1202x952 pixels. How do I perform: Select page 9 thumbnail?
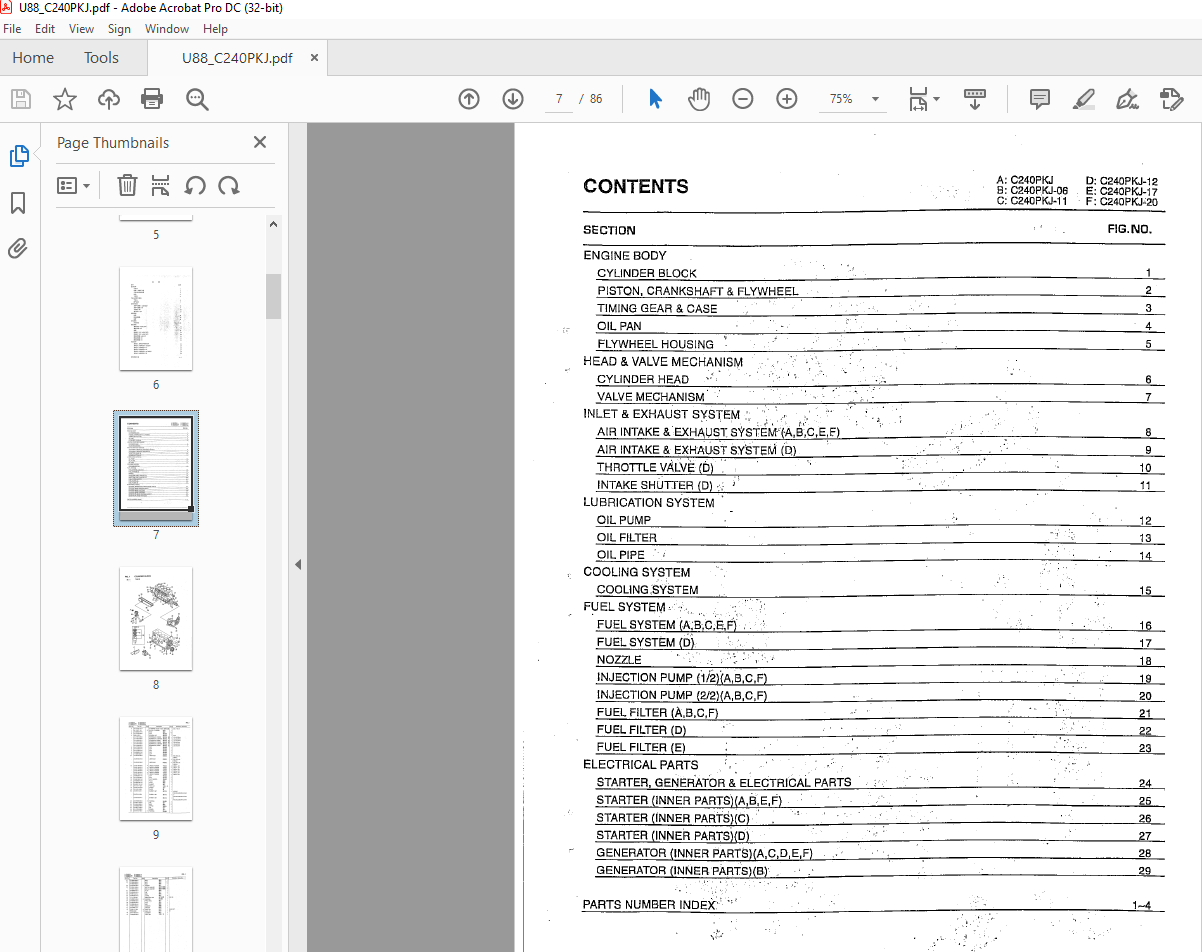(x=156, y=768)
